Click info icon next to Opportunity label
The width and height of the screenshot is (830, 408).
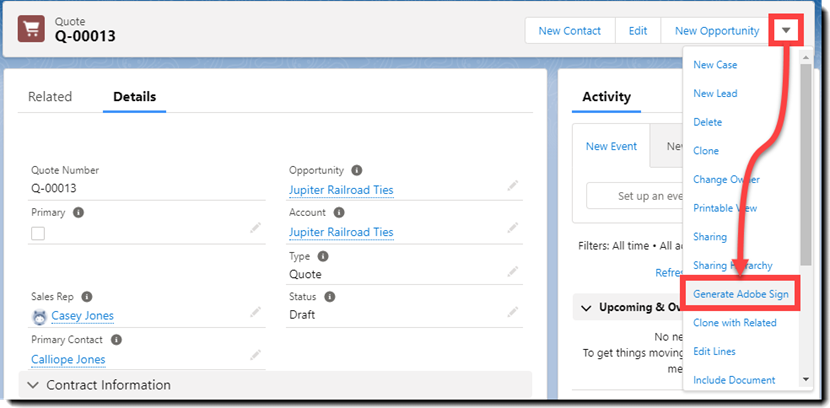tap(357, 170)
